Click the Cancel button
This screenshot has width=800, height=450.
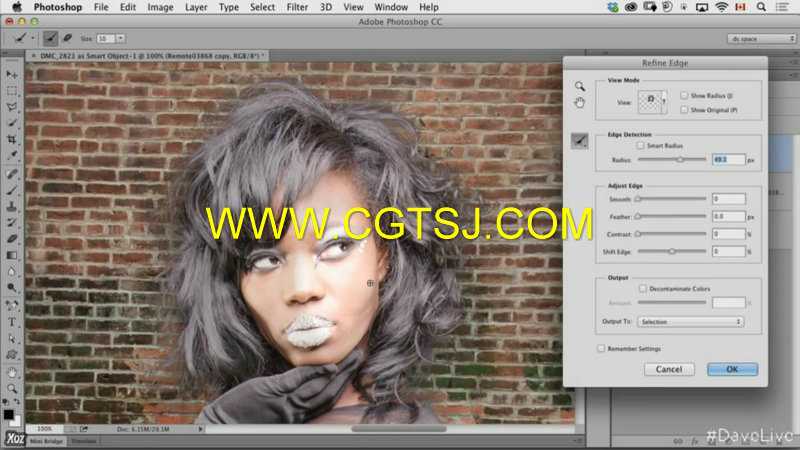669,369
